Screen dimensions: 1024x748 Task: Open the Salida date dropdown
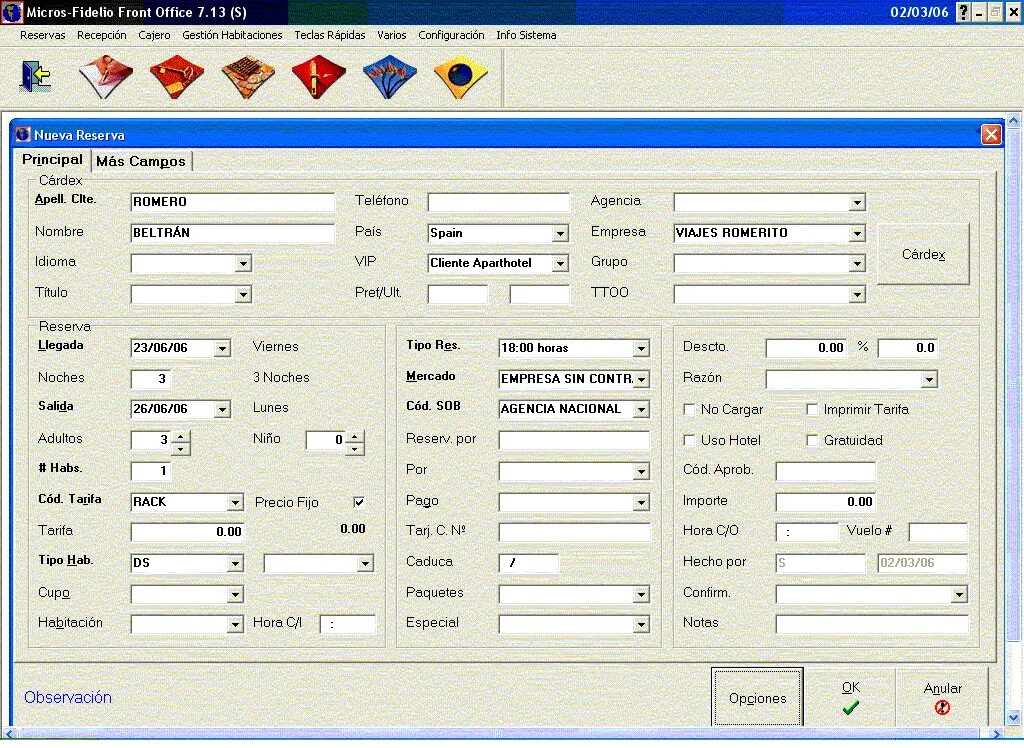click(222, 409)
